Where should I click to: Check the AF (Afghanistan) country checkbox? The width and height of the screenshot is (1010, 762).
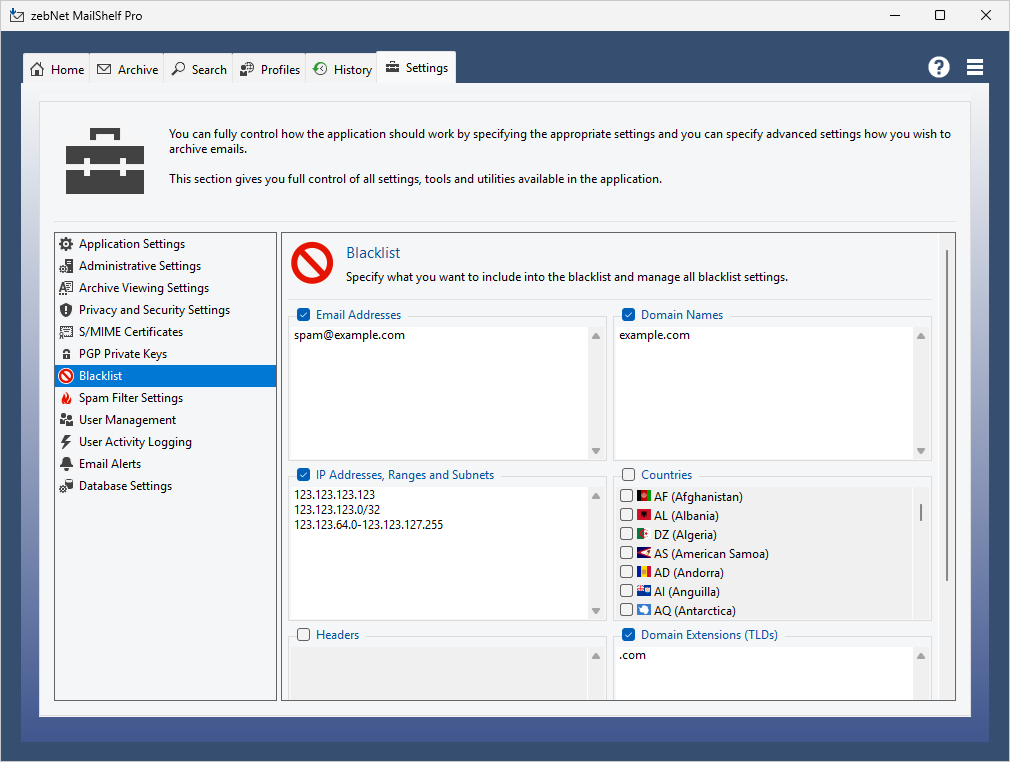[627, 496]
